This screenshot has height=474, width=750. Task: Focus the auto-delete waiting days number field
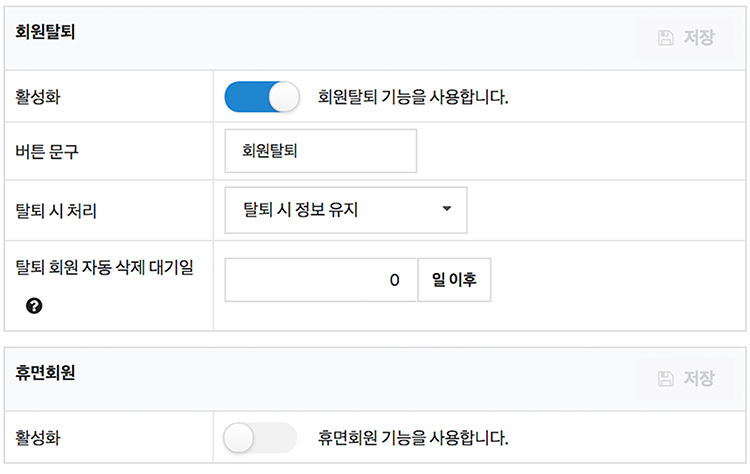(x=321, y=280)
